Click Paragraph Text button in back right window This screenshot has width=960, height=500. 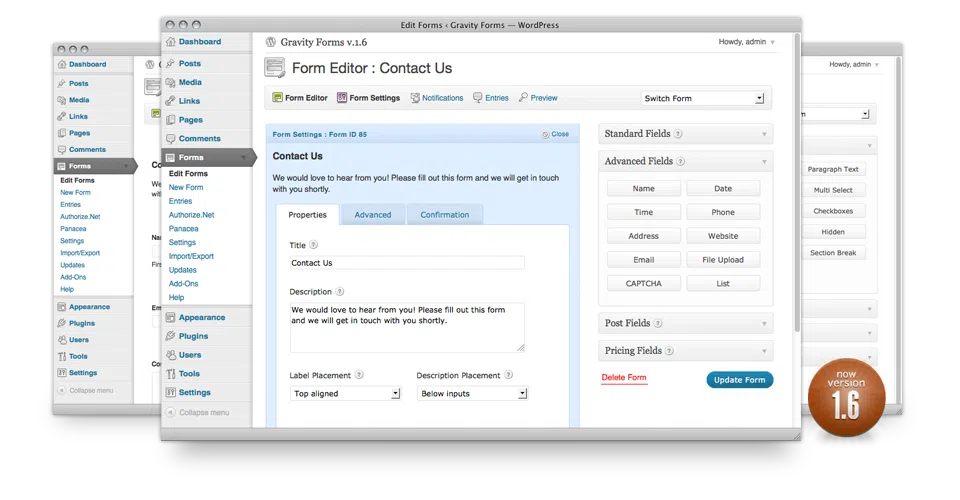pyautogui.click(x=833, y=170)
